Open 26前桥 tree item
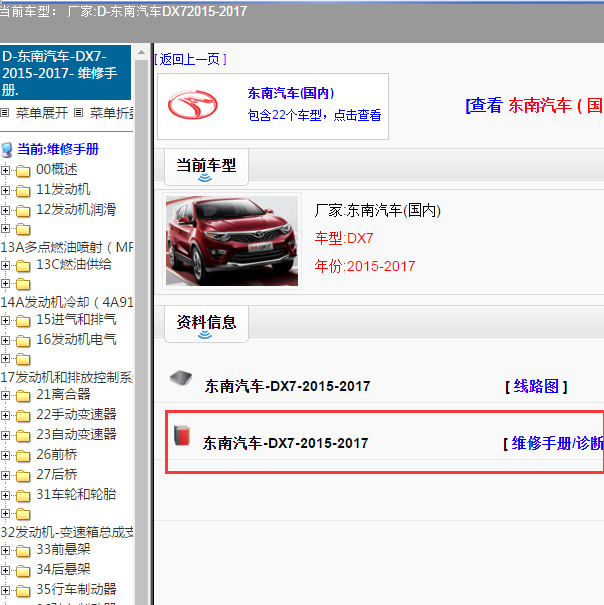604x605 pixels. point(56,455)
